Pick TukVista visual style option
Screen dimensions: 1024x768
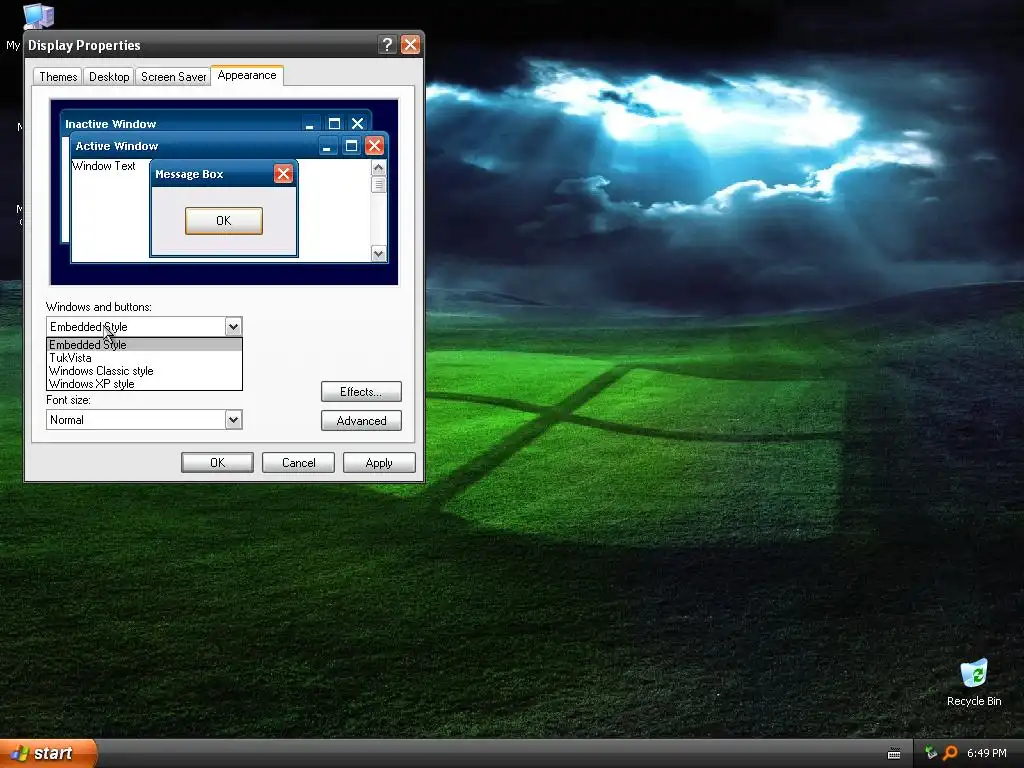pos(144,357)
